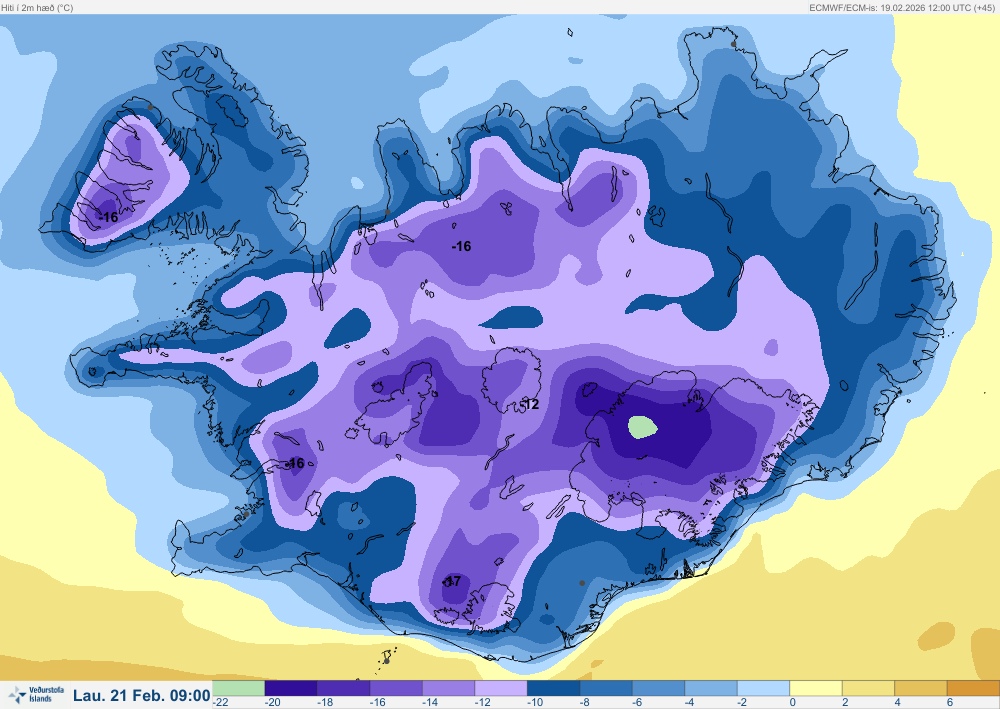1000x709 pixels.
Task: Select the orange above-6 legend swatch
Action: tap(974, 688)
